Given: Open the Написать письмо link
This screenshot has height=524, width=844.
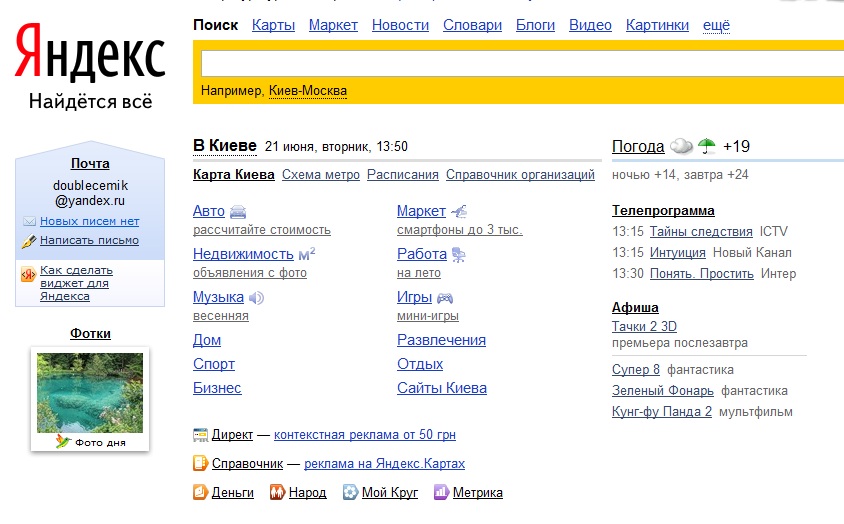Looking at the screenshot, I should pyautogui.click(x=89, y=240).
